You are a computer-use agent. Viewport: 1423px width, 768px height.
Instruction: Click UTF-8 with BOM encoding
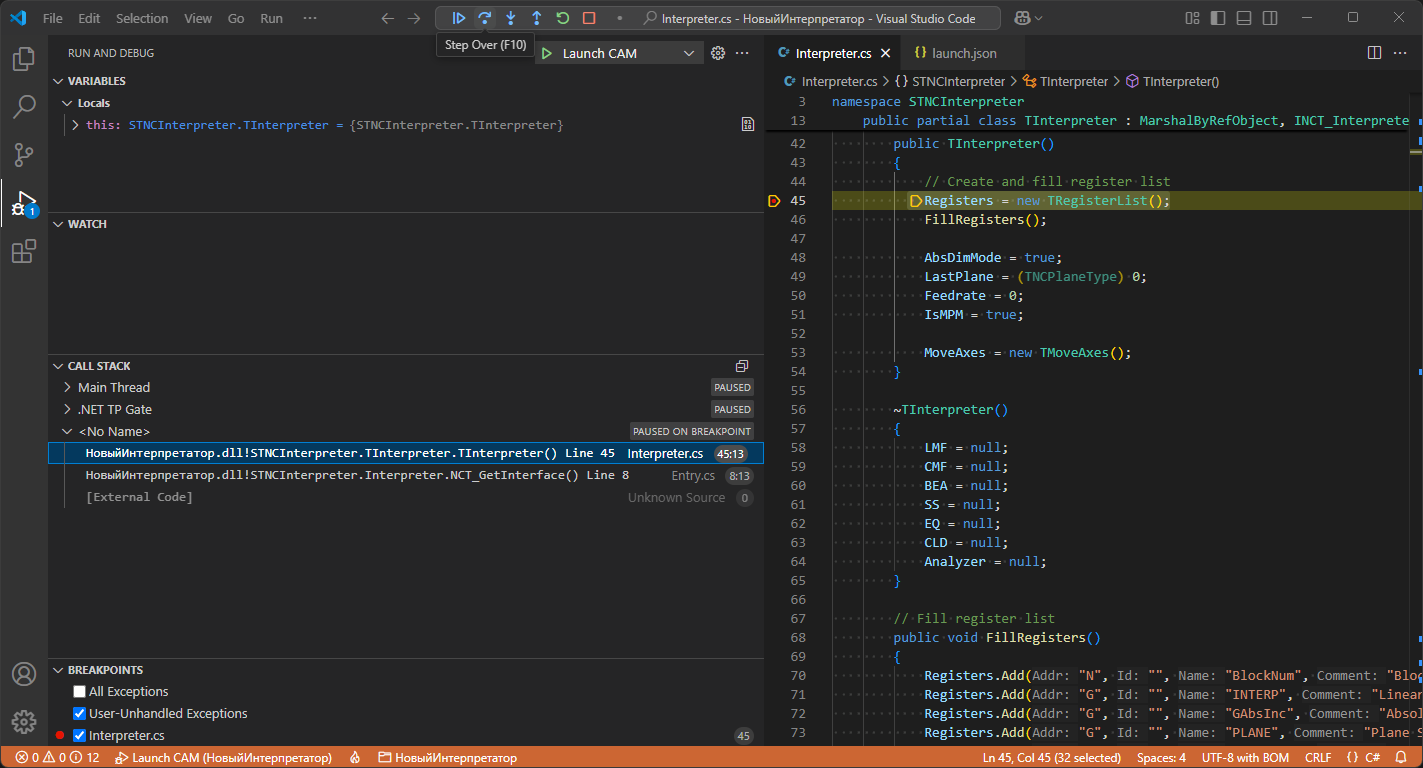pyautogui.click(x=1246, y=758)
